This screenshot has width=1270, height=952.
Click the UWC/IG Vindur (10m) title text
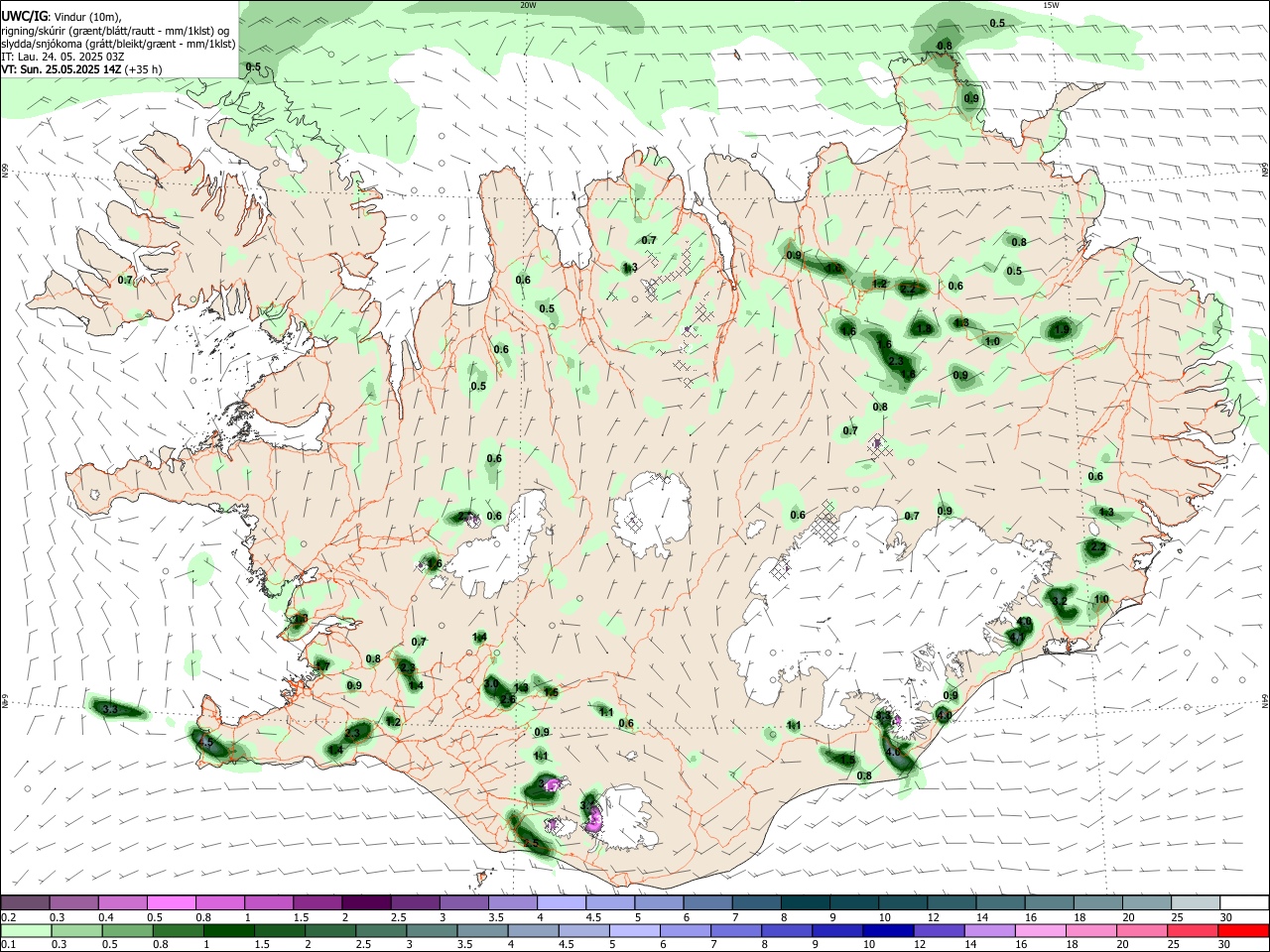[60, 17]
